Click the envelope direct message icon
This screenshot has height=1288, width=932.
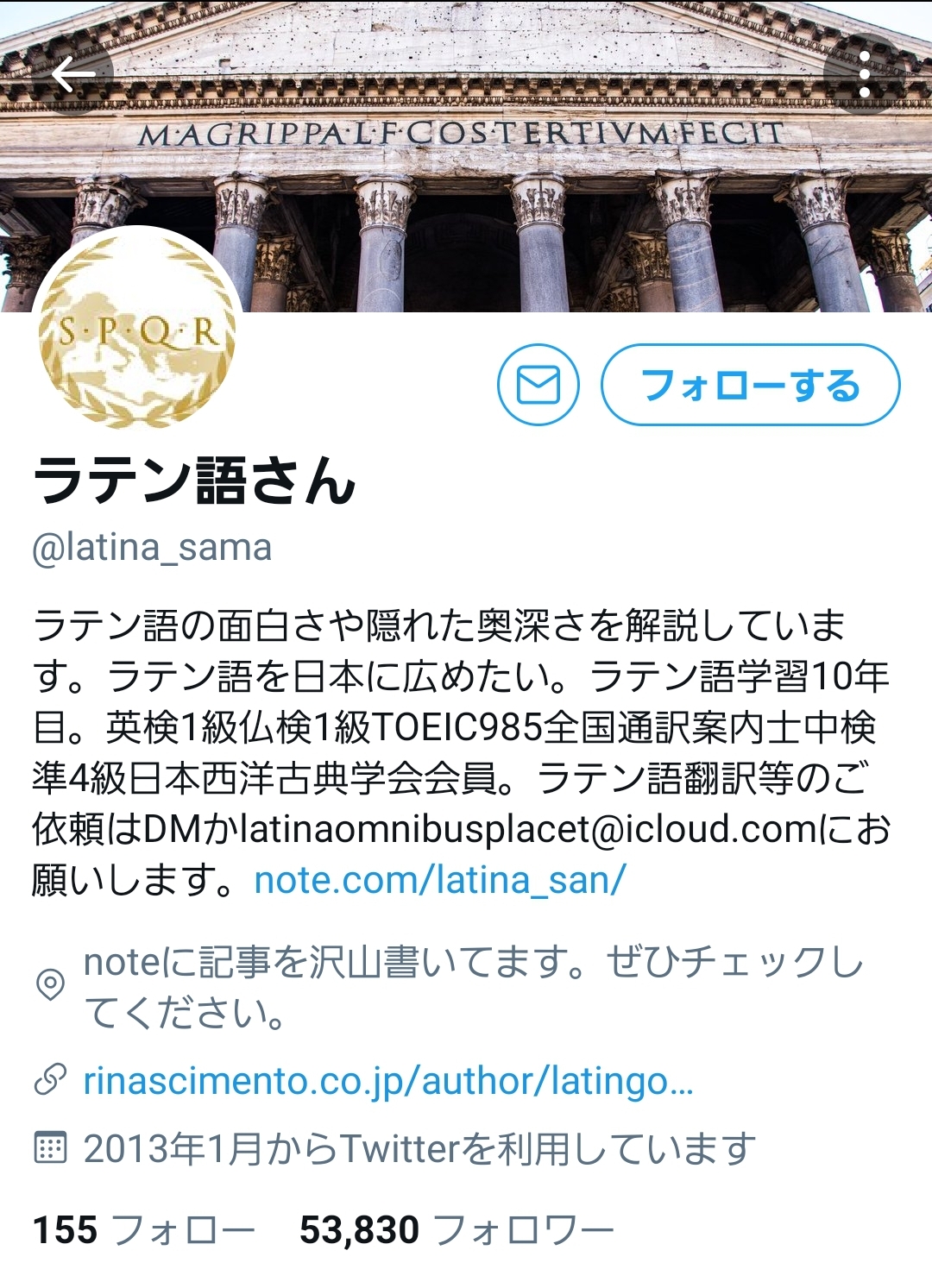point(538,385)
